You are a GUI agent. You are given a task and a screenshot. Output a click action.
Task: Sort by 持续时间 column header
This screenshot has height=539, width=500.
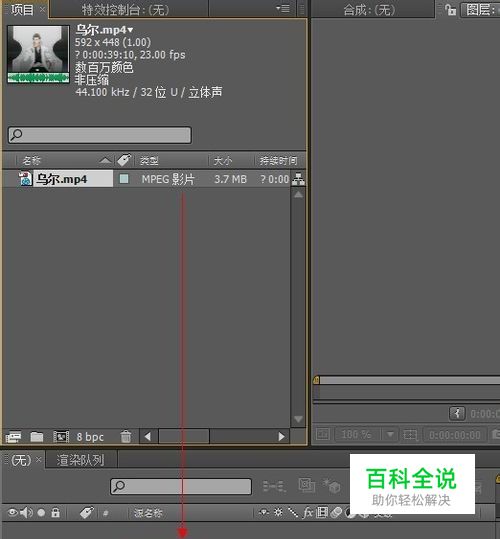tap(278, 160)
